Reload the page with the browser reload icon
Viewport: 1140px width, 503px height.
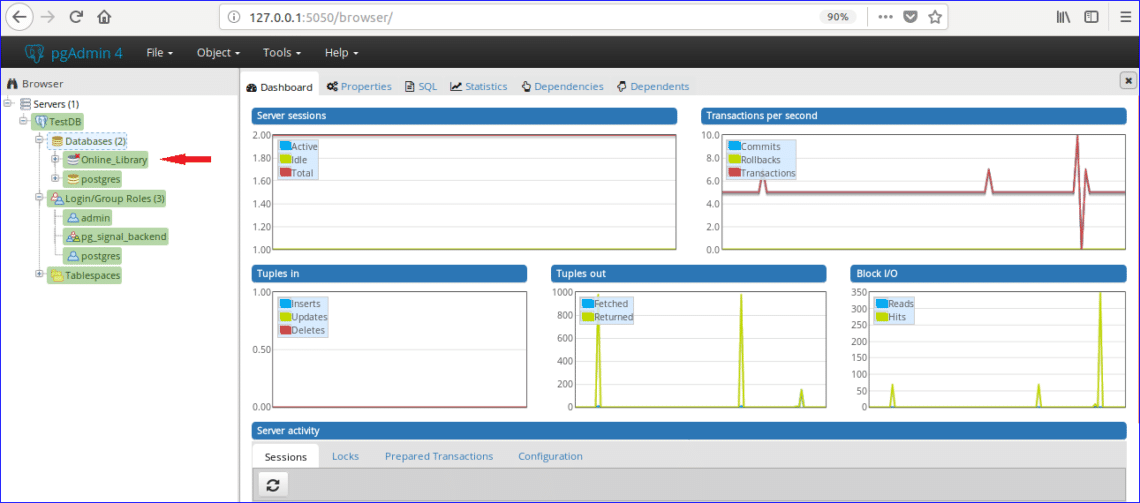click(77, 17)
